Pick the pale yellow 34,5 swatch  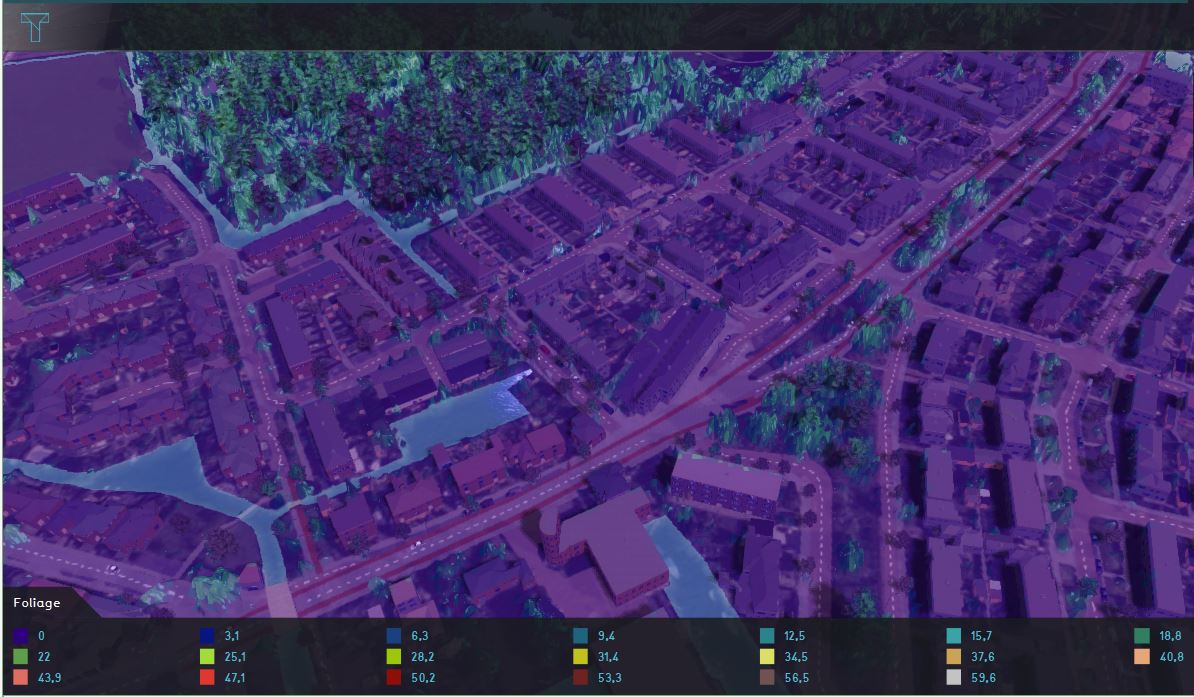click(x=767, y=657)
